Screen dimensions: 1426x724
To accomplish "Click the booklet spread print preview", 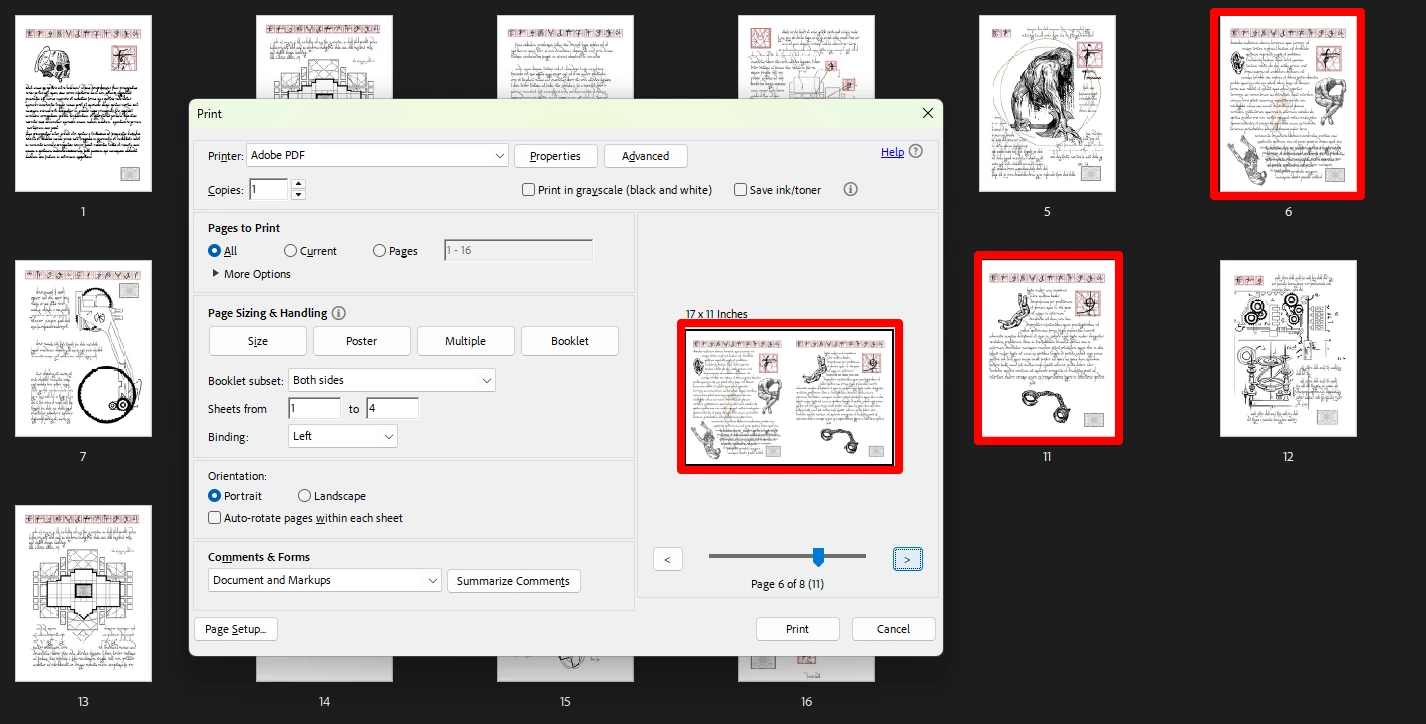I will 790,397.
